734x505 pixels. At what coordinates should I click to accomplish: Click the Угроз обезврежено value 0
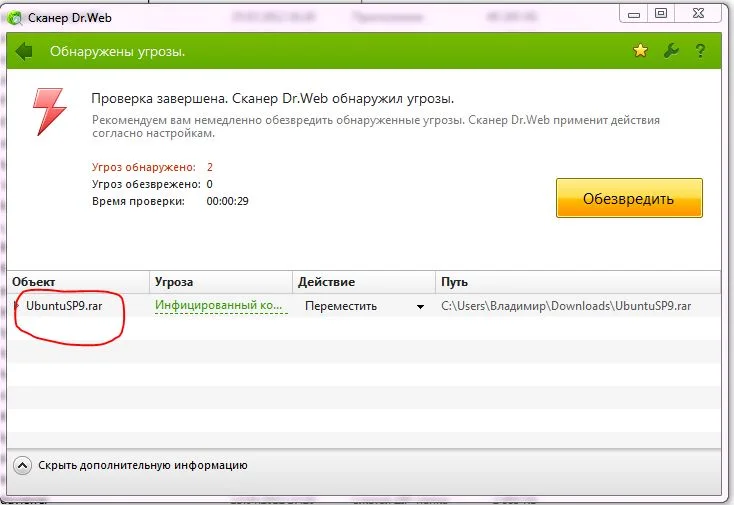[x=209, y=184]
